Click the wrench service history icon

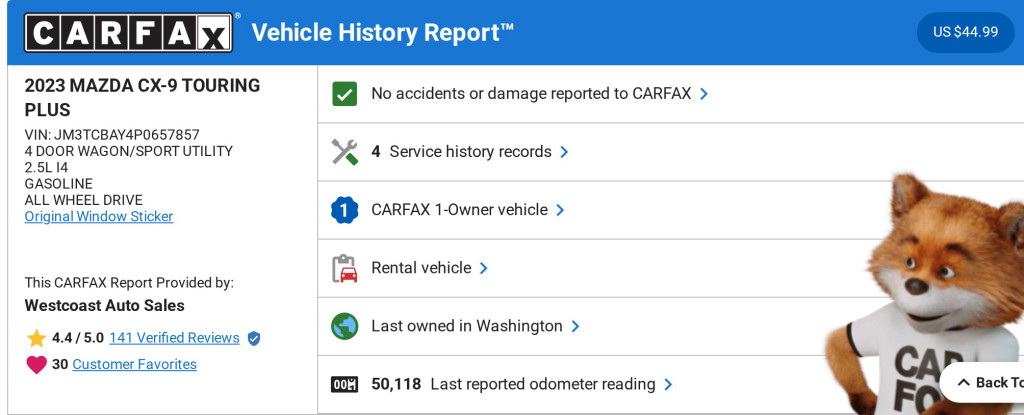pos(344,152)
